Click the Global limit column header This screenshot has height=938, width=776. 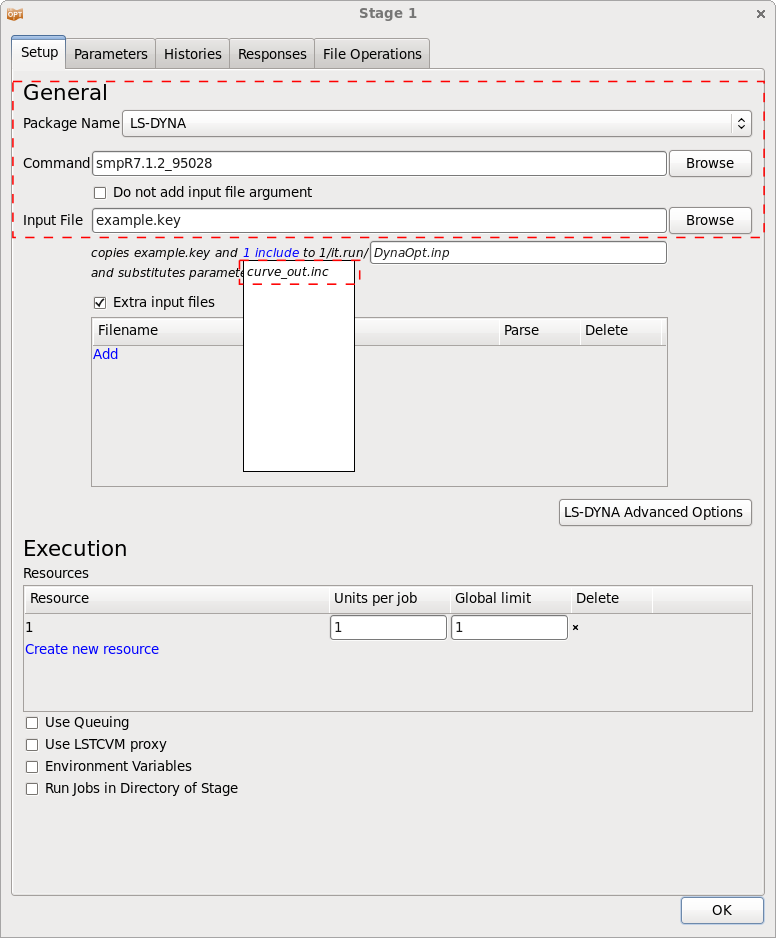[x=510, y=599]
